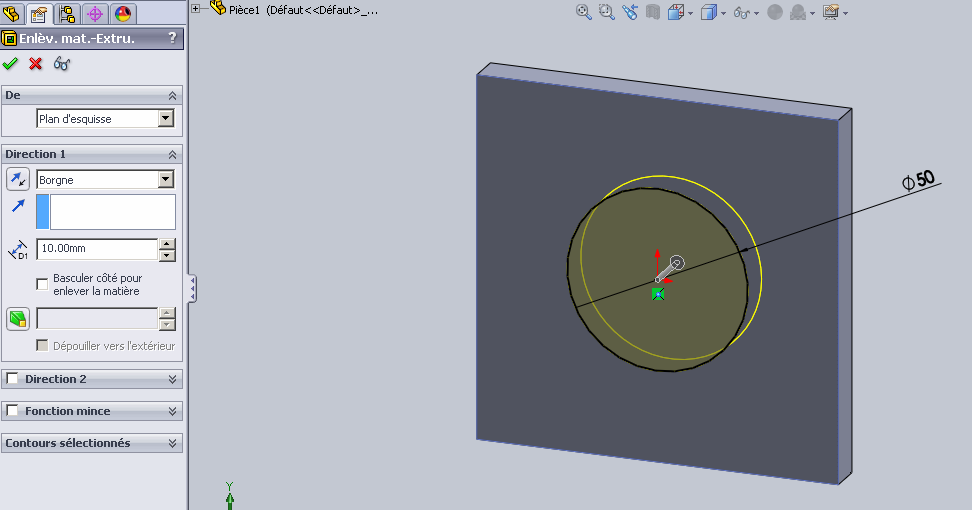Open the View Settings dropdown arrow
The height and width of the screenshot is (510, 972).
pos(845,14)
